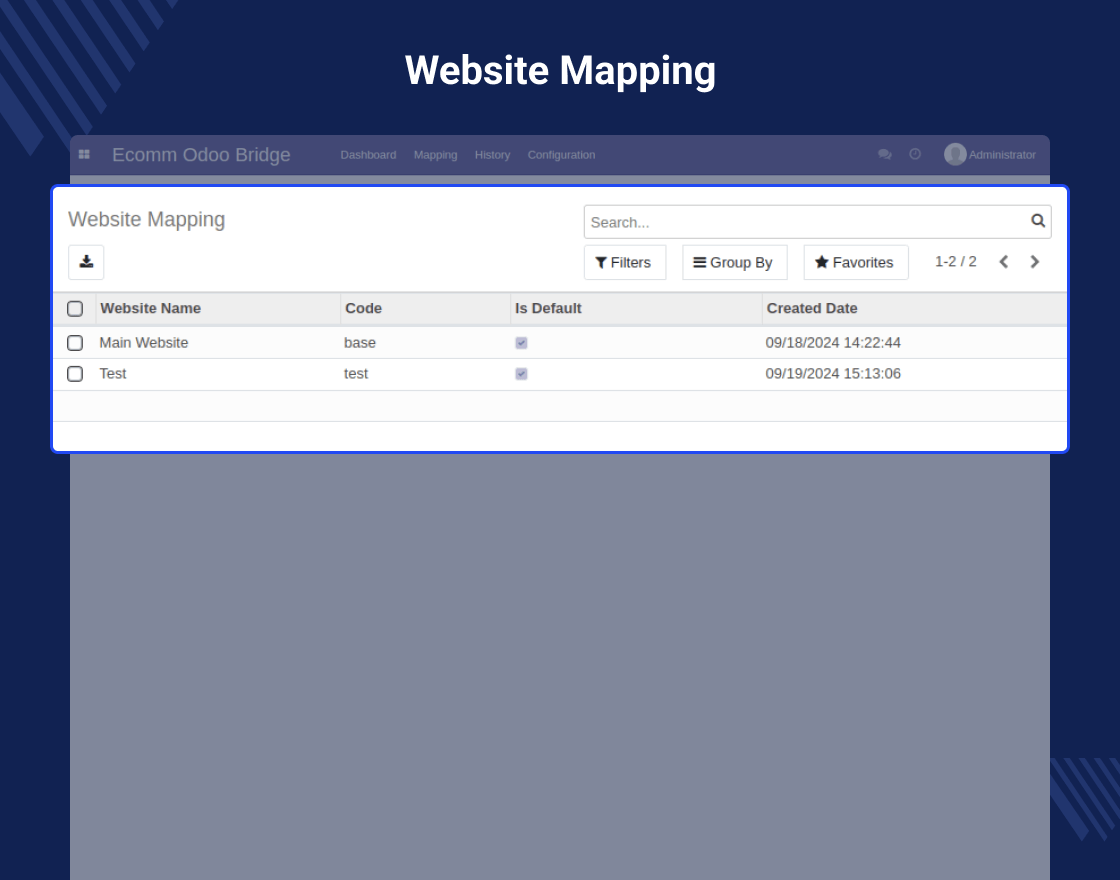Viewport: 1120px width, 880px height.
Task: Open the activities clock icon
Action: tap(915, 154)
